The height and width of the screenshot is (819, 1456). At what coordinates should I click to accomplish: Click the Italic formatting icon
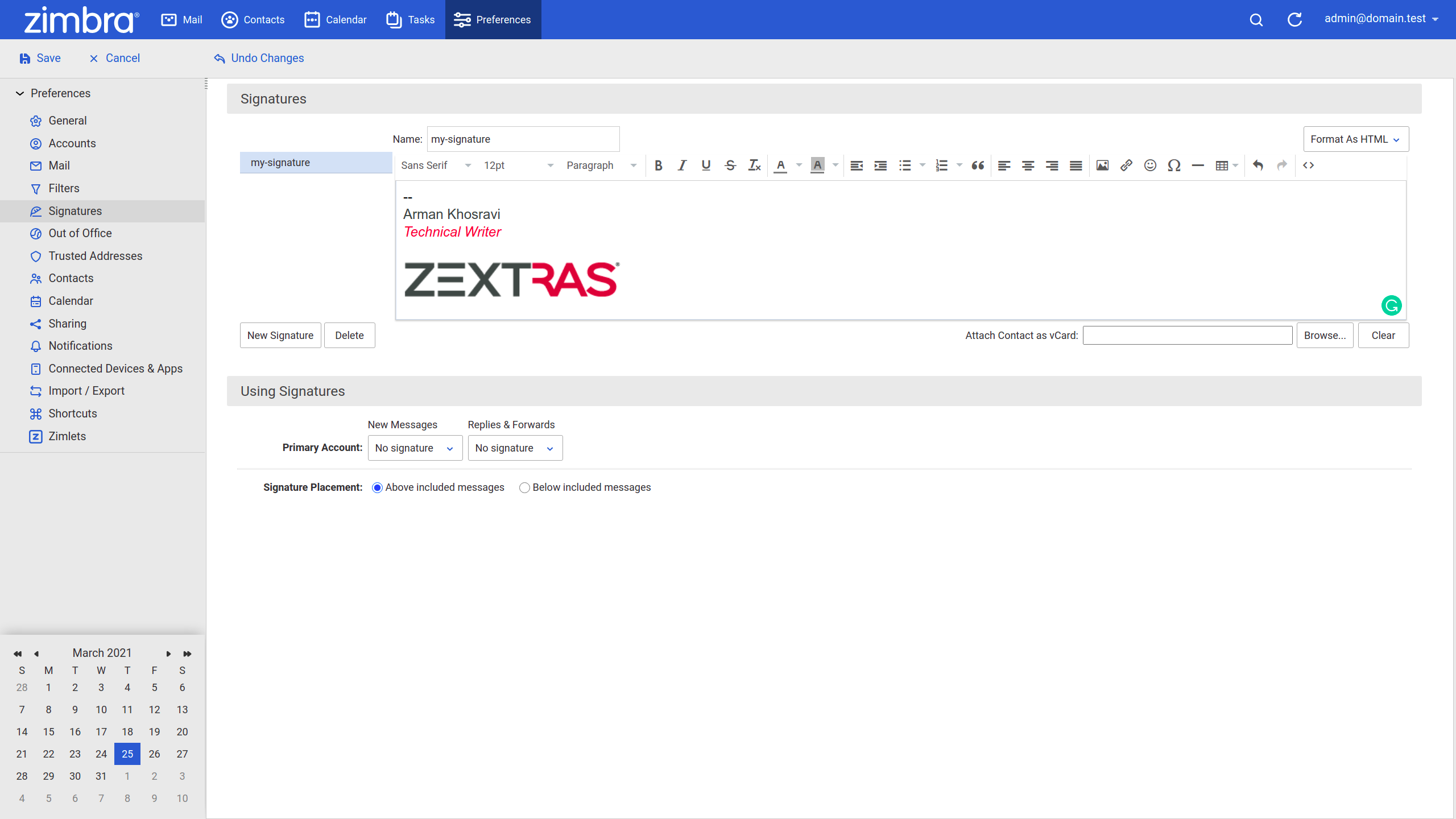click(x=681, y=165)
